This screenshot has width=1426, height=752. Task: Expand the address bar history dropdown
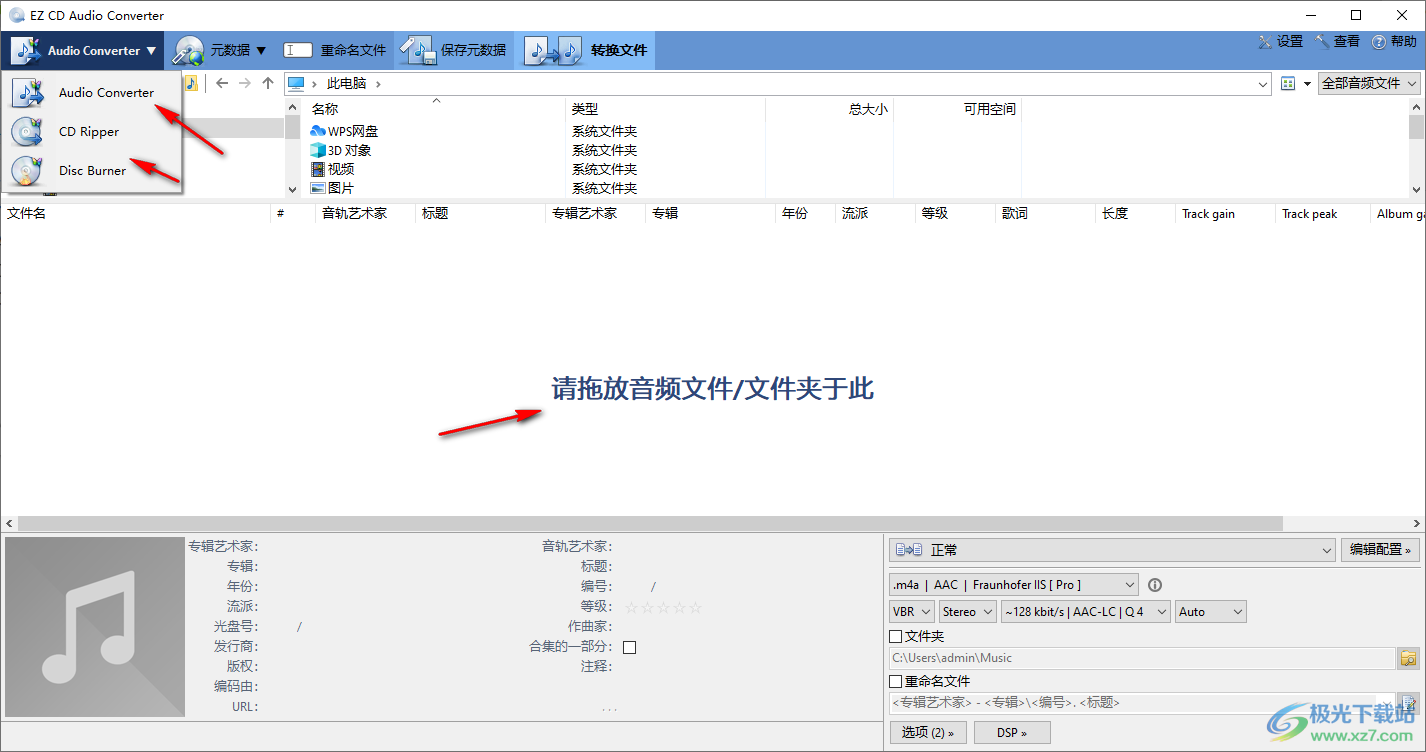coord(1264,84)
